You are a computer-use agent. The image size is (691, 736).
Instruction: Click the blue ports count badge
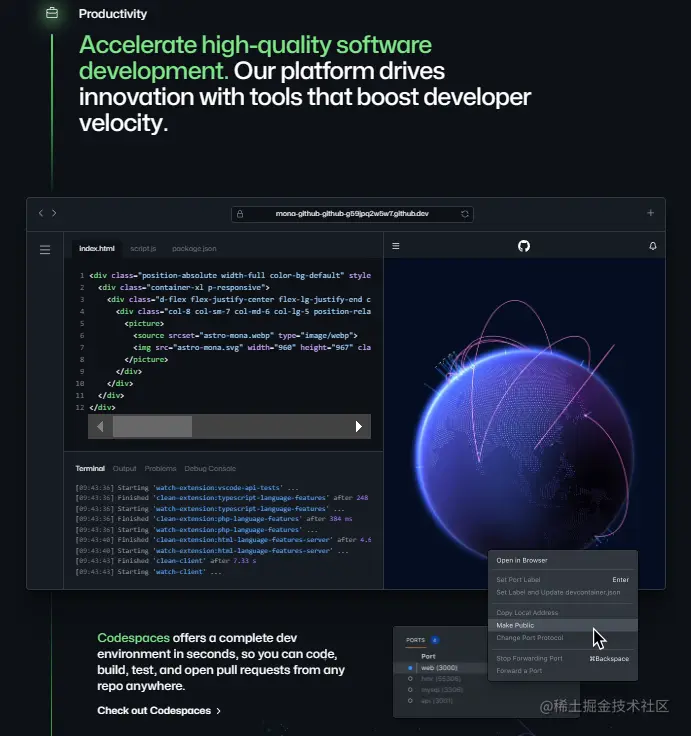435,640
